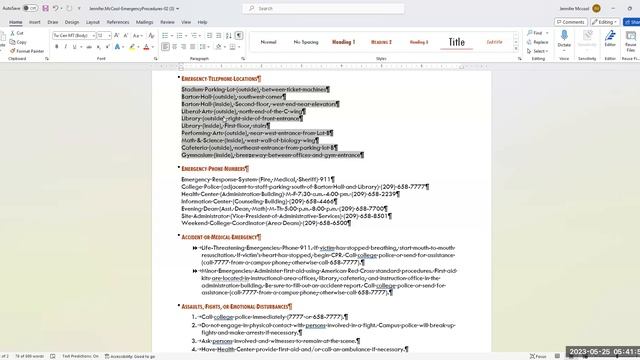Toggle Underline formatting
This screenshot has width=640, height=360.
pyautogui.click(x=74, y=47)
